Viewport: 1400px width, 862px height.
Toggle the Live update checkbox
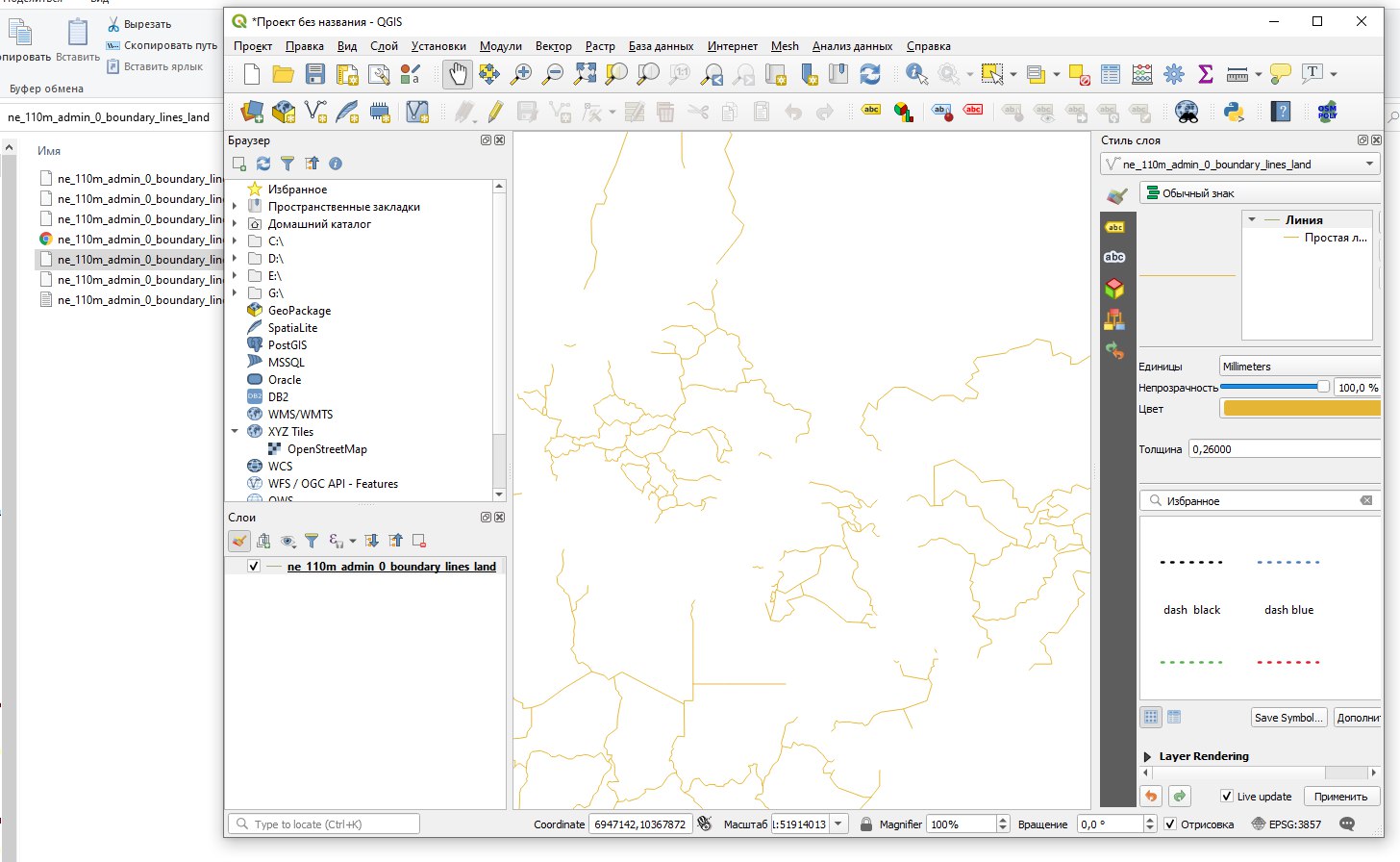pyautogui.click(x=1227, y=796)
